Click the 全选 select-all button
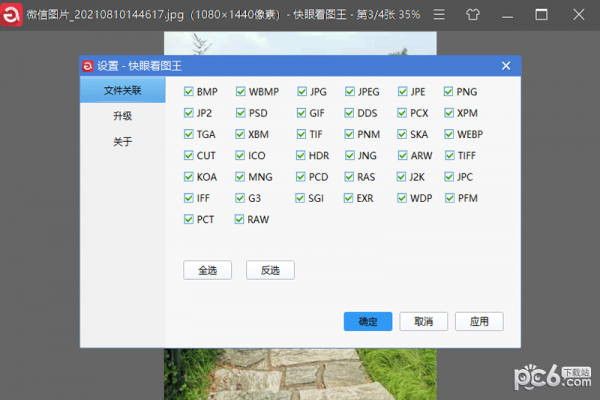The width and height of the screenshot is (600, 400). (x=207, y=270)
